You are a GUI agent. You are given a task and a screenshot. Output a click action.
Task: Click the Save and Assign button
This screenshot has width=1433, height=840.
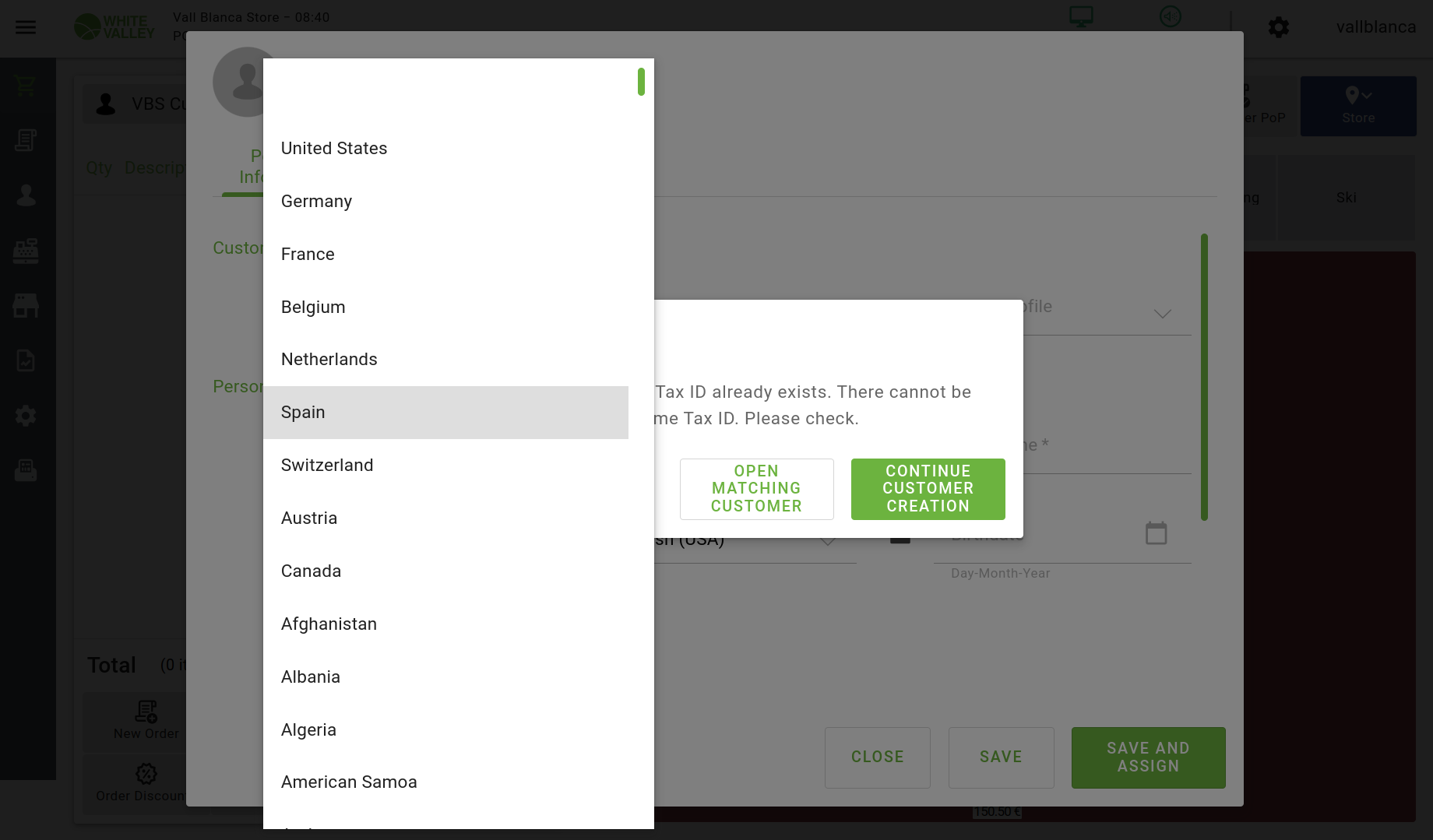click(1148, 757)
